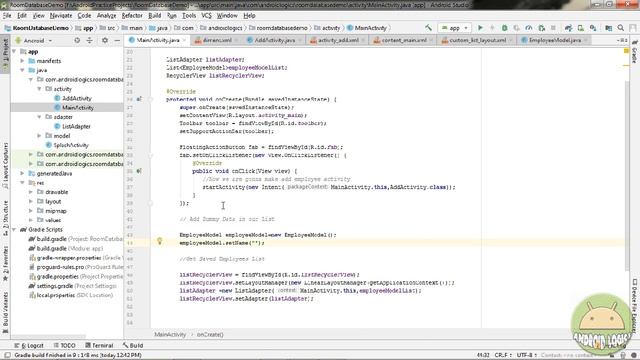The height and width of the screenshot is (360, 640).
Task: Open the AVD Manager icon
Action: [580, 28]
